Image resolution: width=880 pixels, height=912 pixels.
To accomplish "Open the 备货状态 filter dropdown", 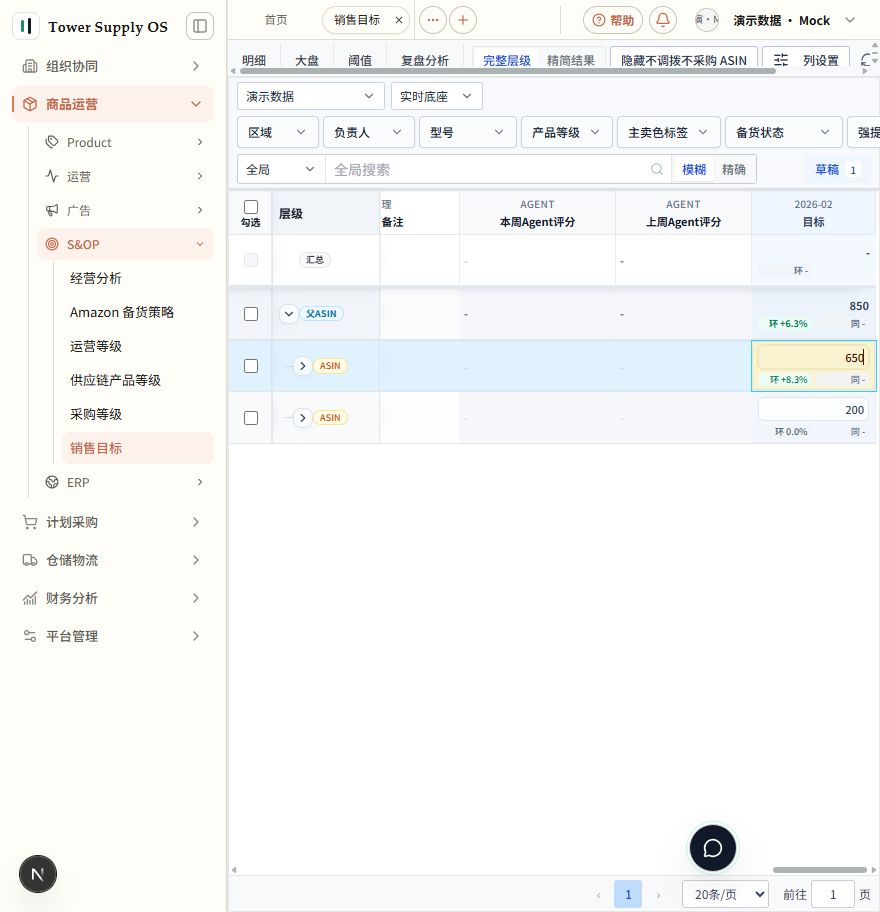I will (x=783, y=132).
